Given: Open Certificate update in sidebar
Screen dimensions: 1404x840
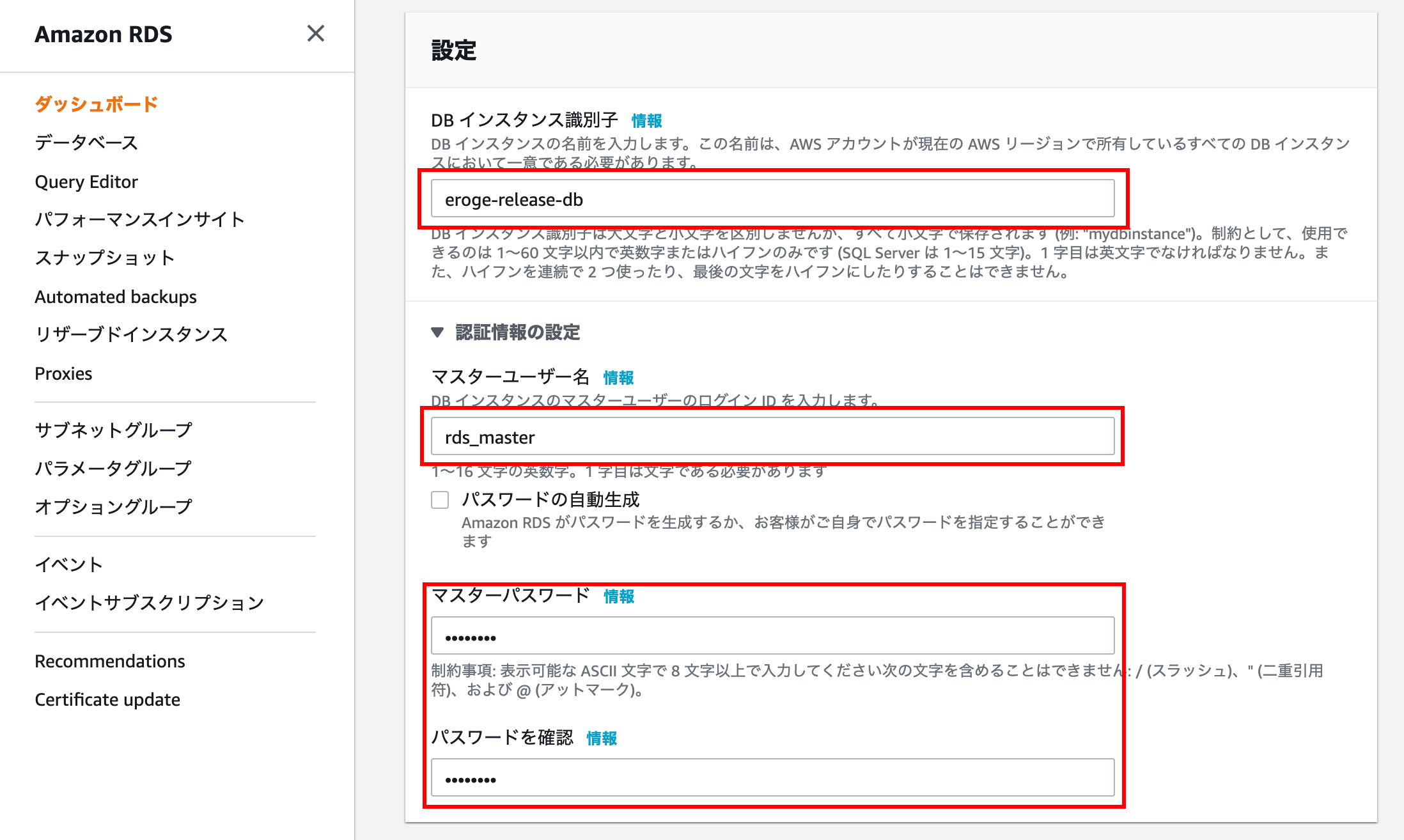Looking at the screenshot, I should (x=107, y=699).
